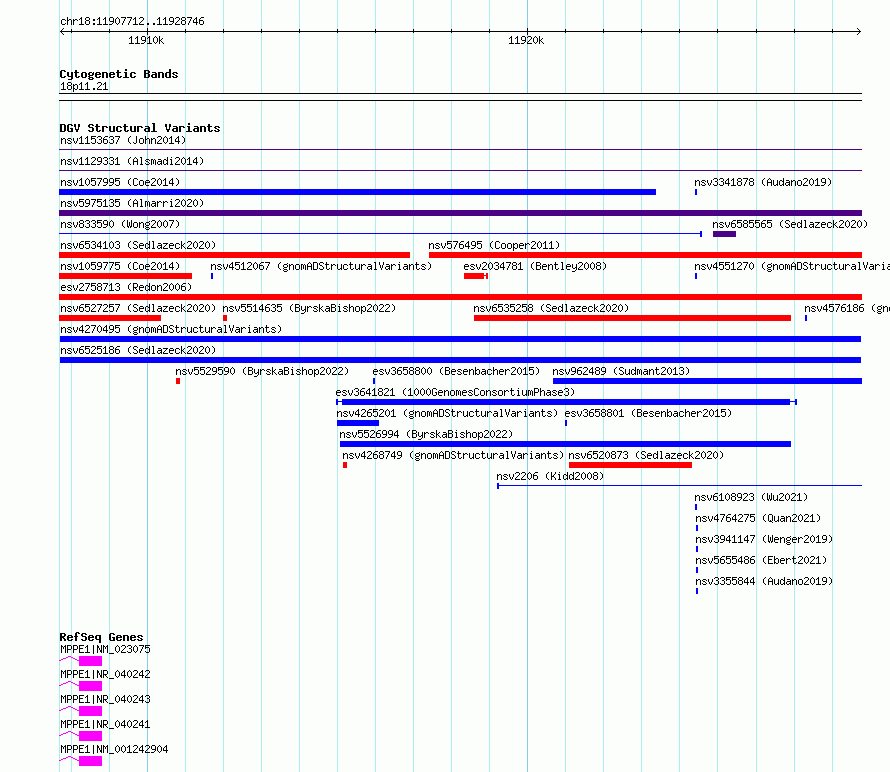Click the MPPE1|NM_023075 gene exon block

pos(90,661)
